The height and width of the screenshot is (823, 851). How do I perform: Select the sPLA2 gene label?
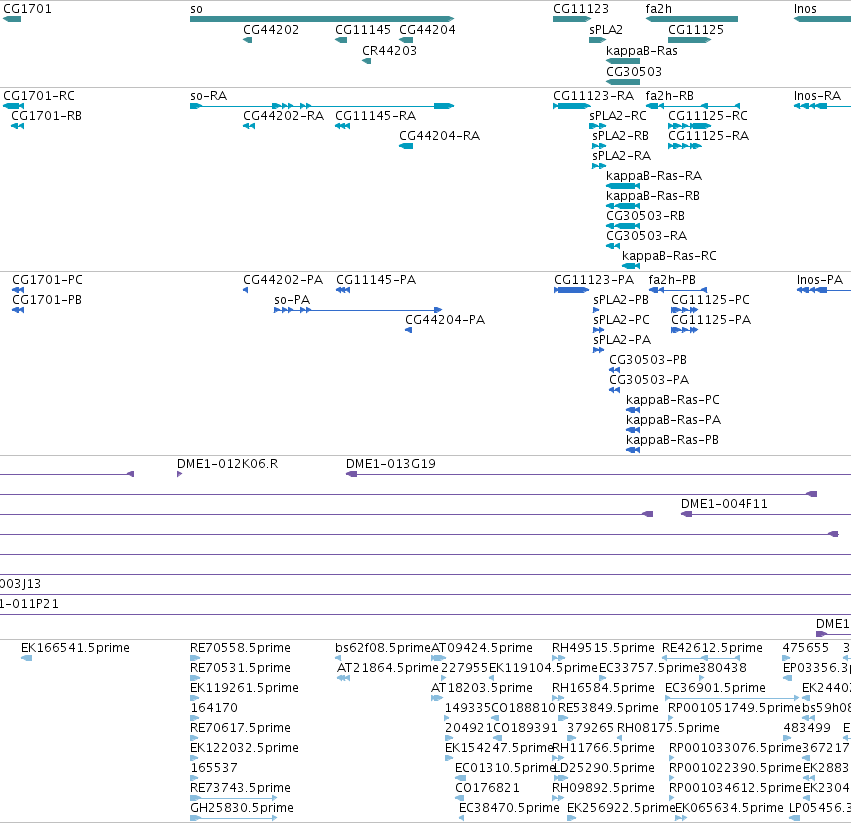tap(606, 30)
